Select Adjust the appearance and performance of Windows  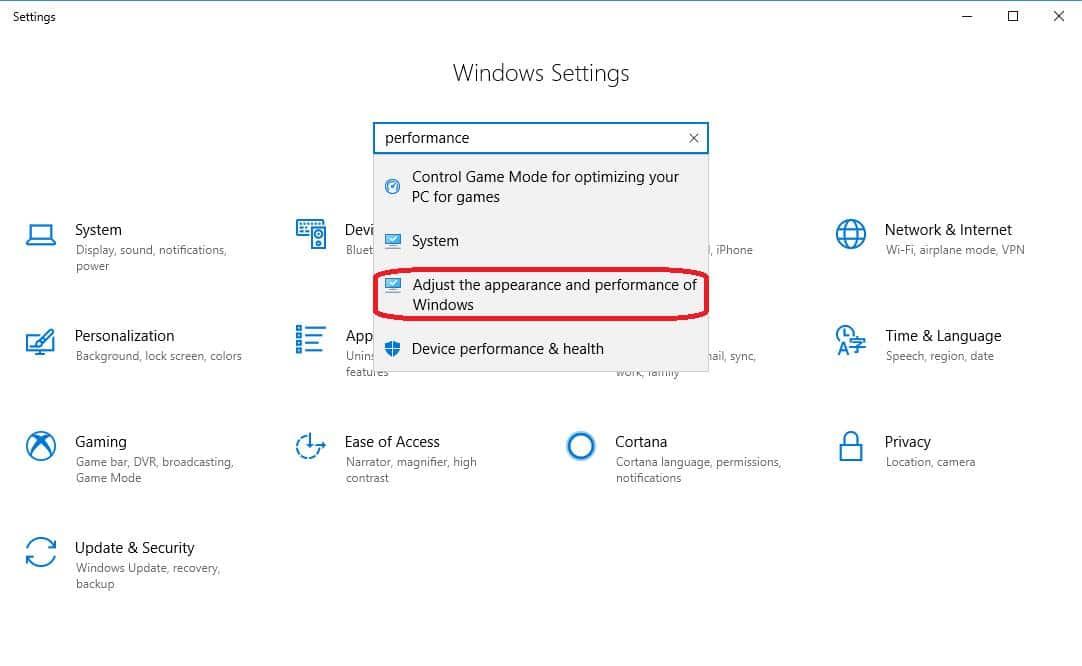[x=541, y=295]
